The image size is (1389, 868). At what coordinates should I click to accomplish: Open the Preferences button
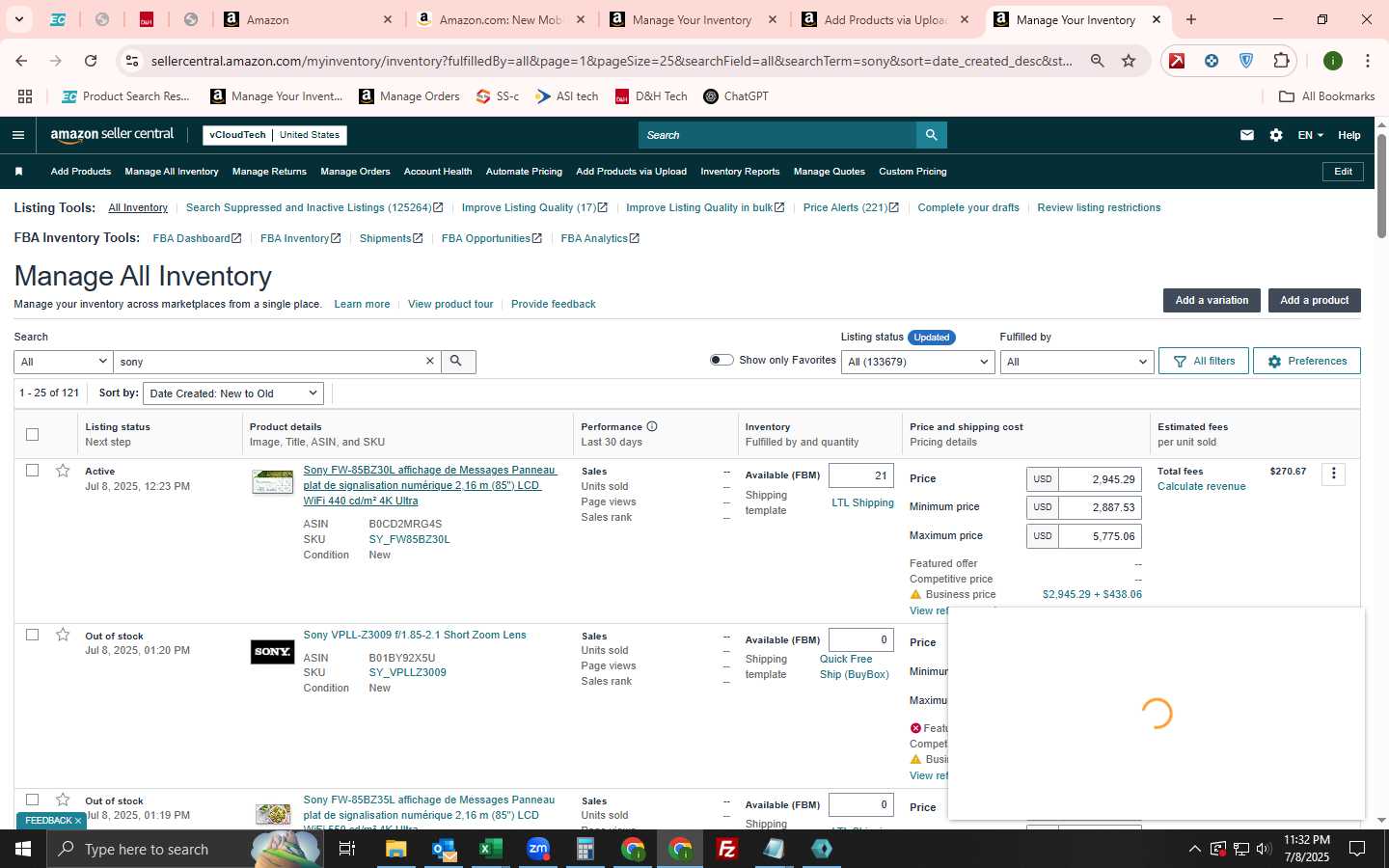[x=1307, y=361]
